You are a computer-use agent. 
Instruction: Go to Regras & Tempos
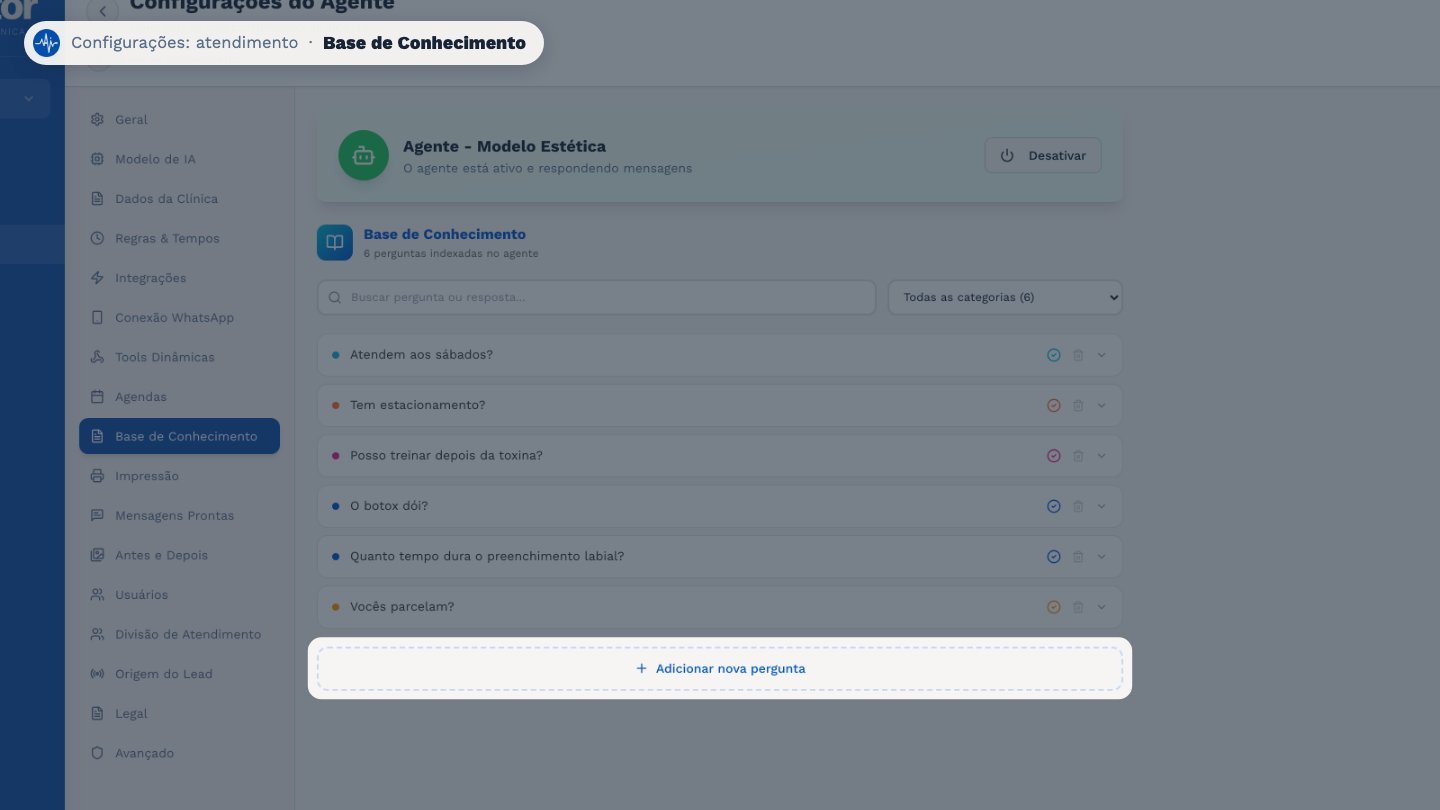[x=180, y=238]
